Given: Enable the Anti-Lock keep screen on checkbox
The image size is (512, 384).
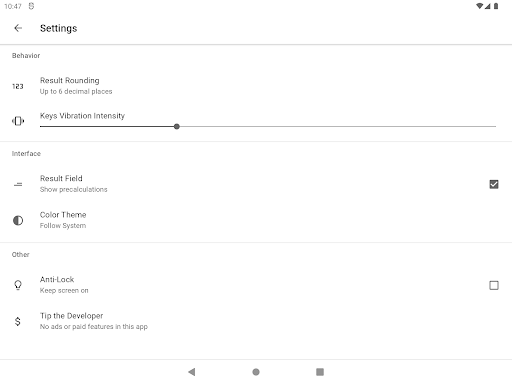Looking at the screenshot, I should click(x=494, y=285).
